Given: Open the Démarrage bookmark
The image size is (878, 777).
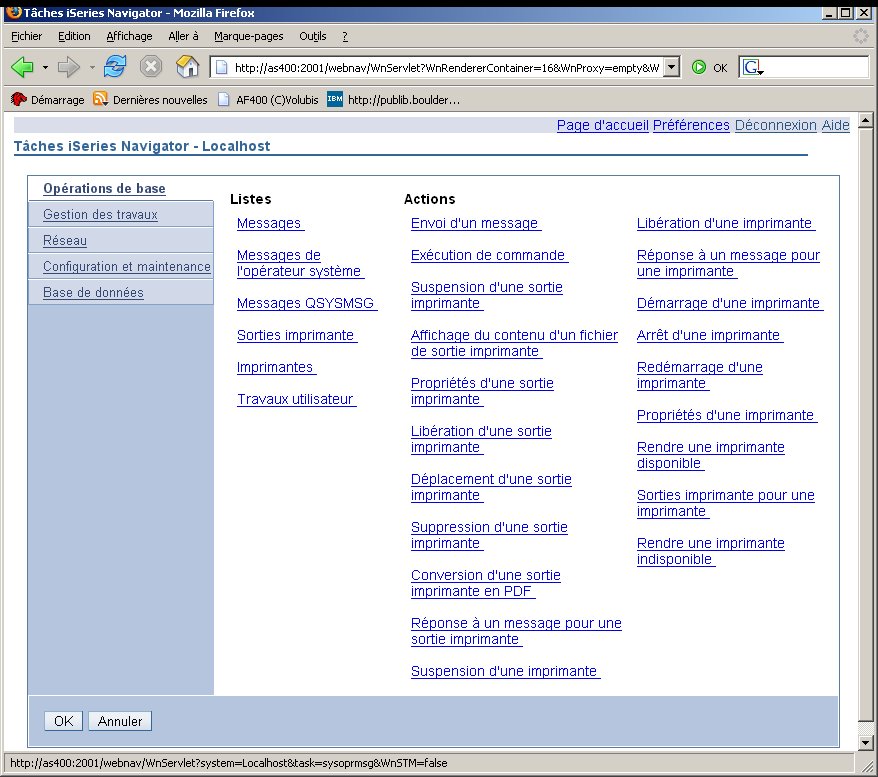Looking at the screenshot, I should click(x=48, y=100).
